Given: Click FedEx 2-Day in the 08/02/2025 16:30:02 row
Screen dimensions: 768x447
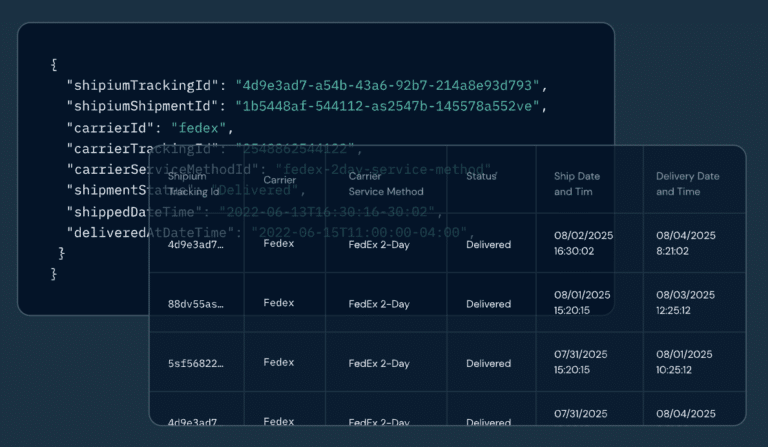Looking at the screenshot, I should click(379, 245).
